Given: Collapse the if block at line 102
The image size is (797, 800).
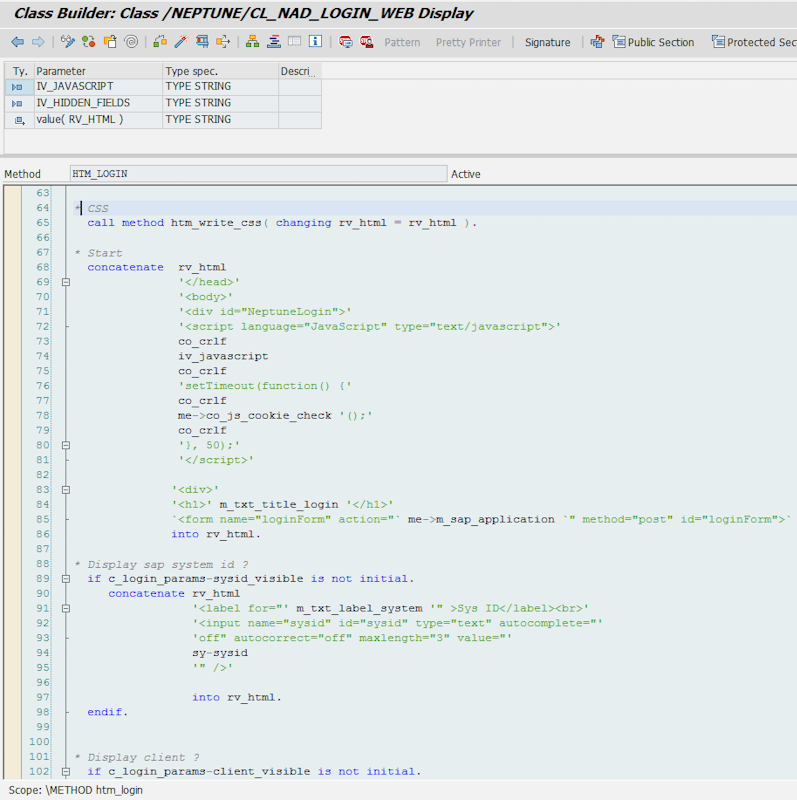Looking at the screenshot, I should (x=66, y=771).
